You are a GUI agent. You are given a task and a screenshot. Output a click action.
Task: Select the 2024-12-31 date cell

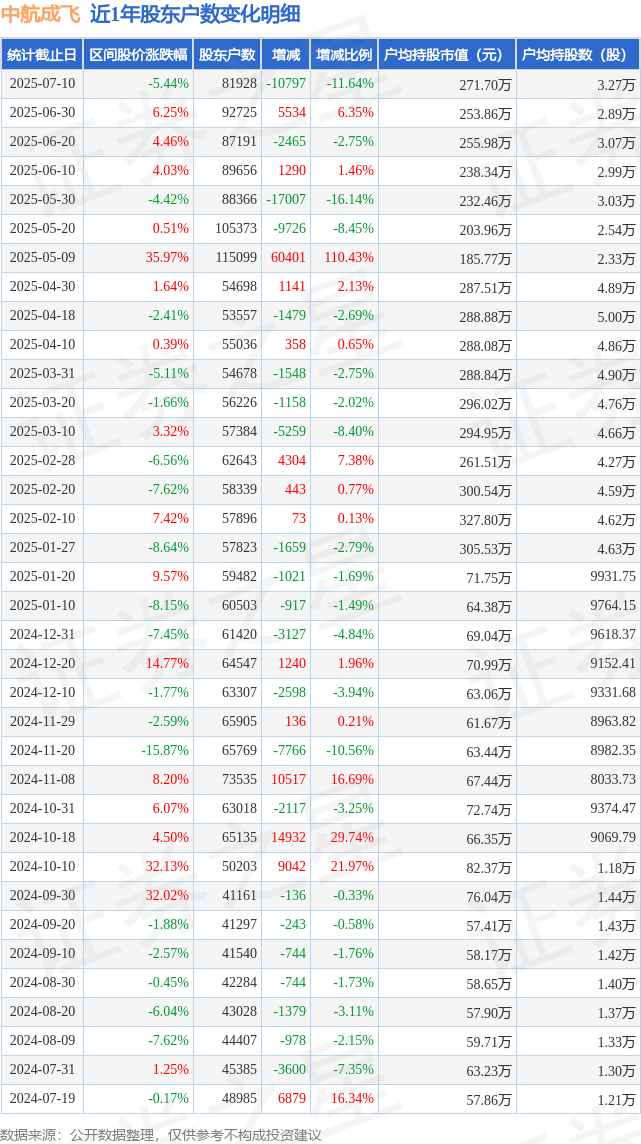(42, 635)
